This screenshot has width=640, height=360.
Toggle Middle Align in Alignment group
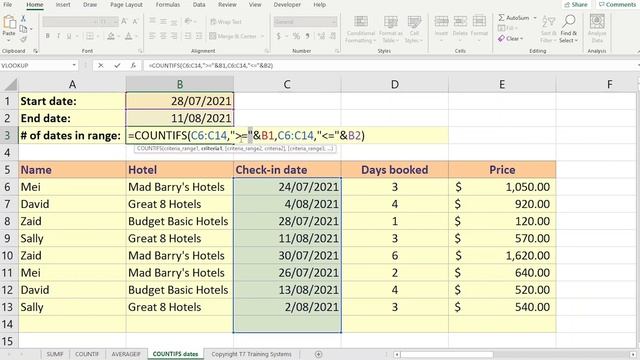pos(163,21)
